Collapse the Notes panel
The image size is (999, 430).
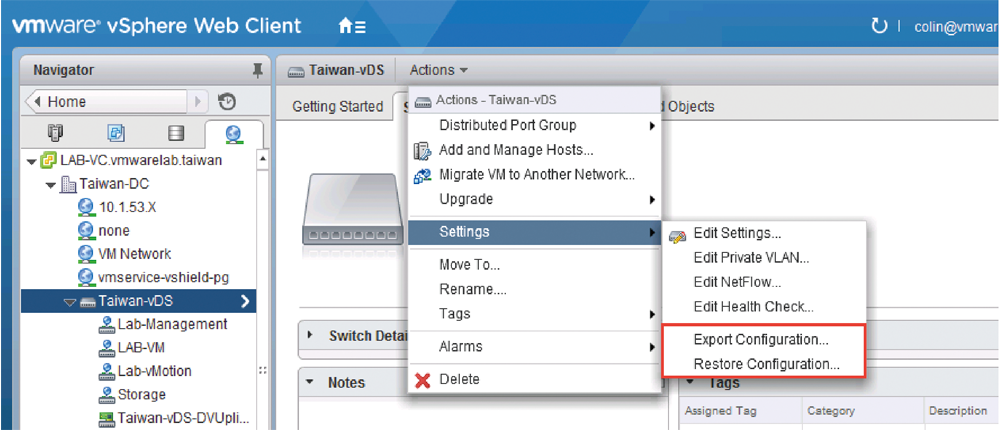[x=310, y=382]
